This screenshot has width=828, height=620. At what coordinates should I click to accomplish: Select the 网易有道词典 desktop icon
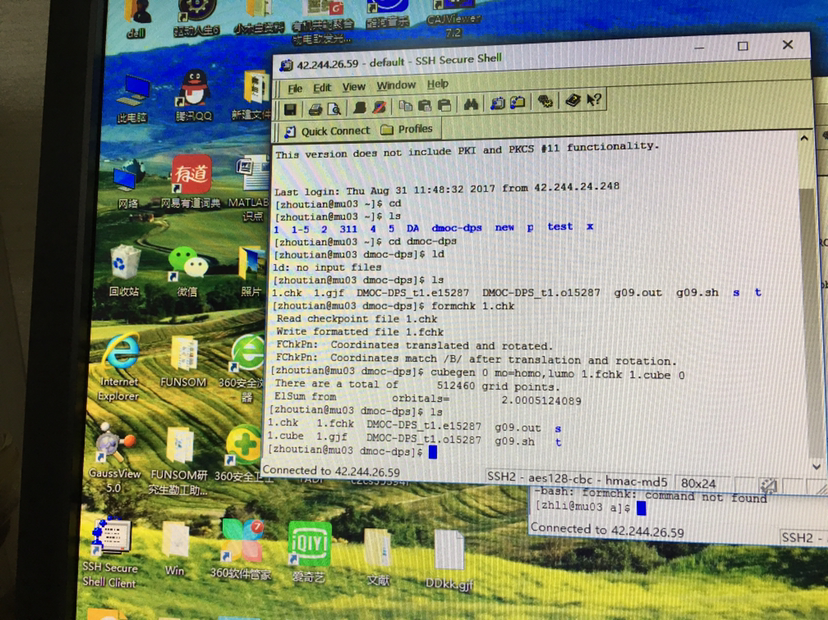[190, 181]
